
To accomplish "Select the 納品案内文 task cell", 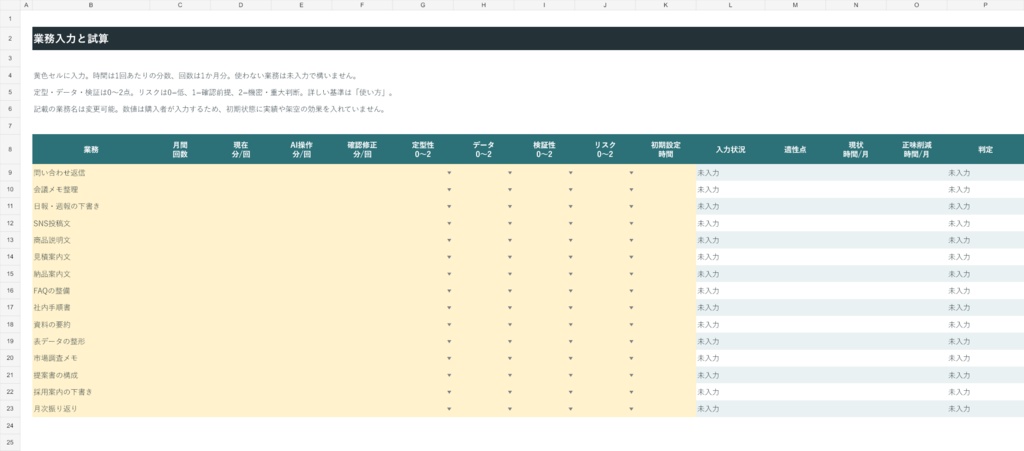I will 91,274.
